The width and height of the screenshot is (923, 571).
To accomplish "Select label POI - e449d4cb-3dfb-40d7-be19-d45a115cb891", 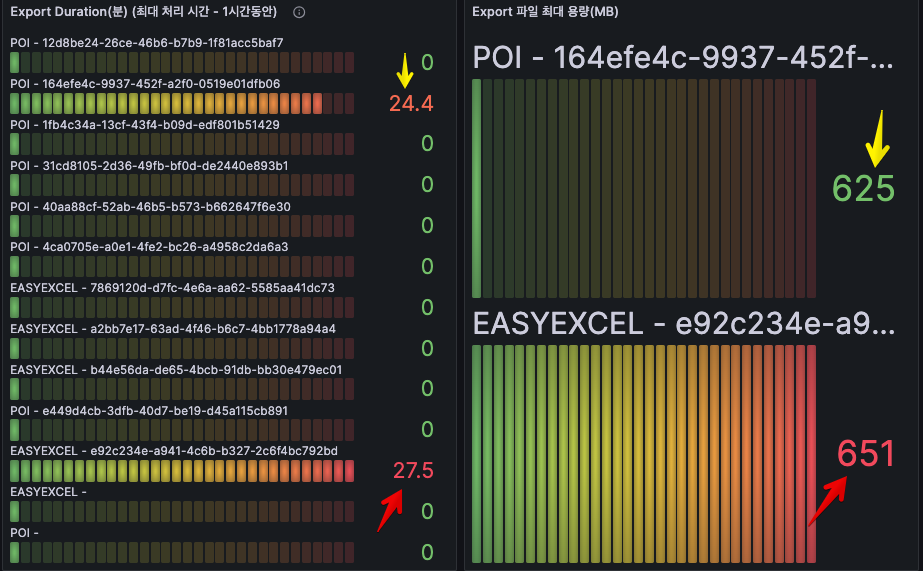I will click(149, 411).
